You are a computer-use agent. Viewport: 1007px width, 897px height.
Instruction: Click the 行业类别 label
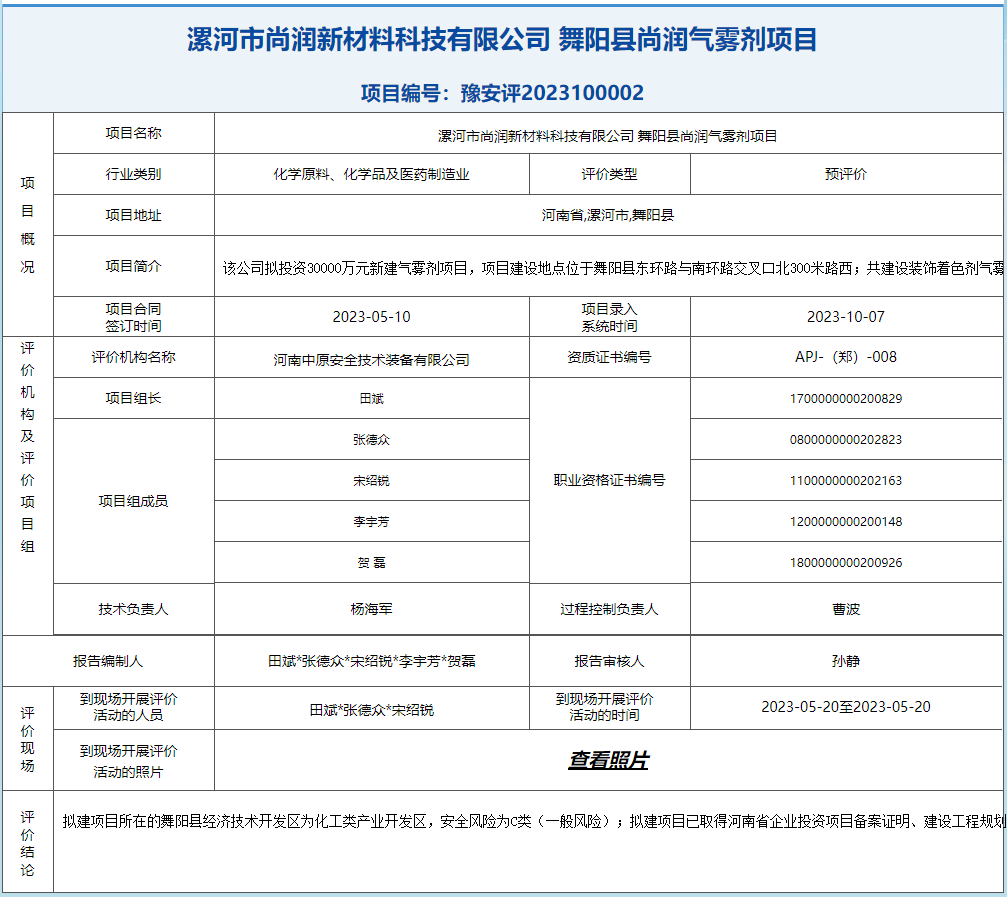coord(134,174)
